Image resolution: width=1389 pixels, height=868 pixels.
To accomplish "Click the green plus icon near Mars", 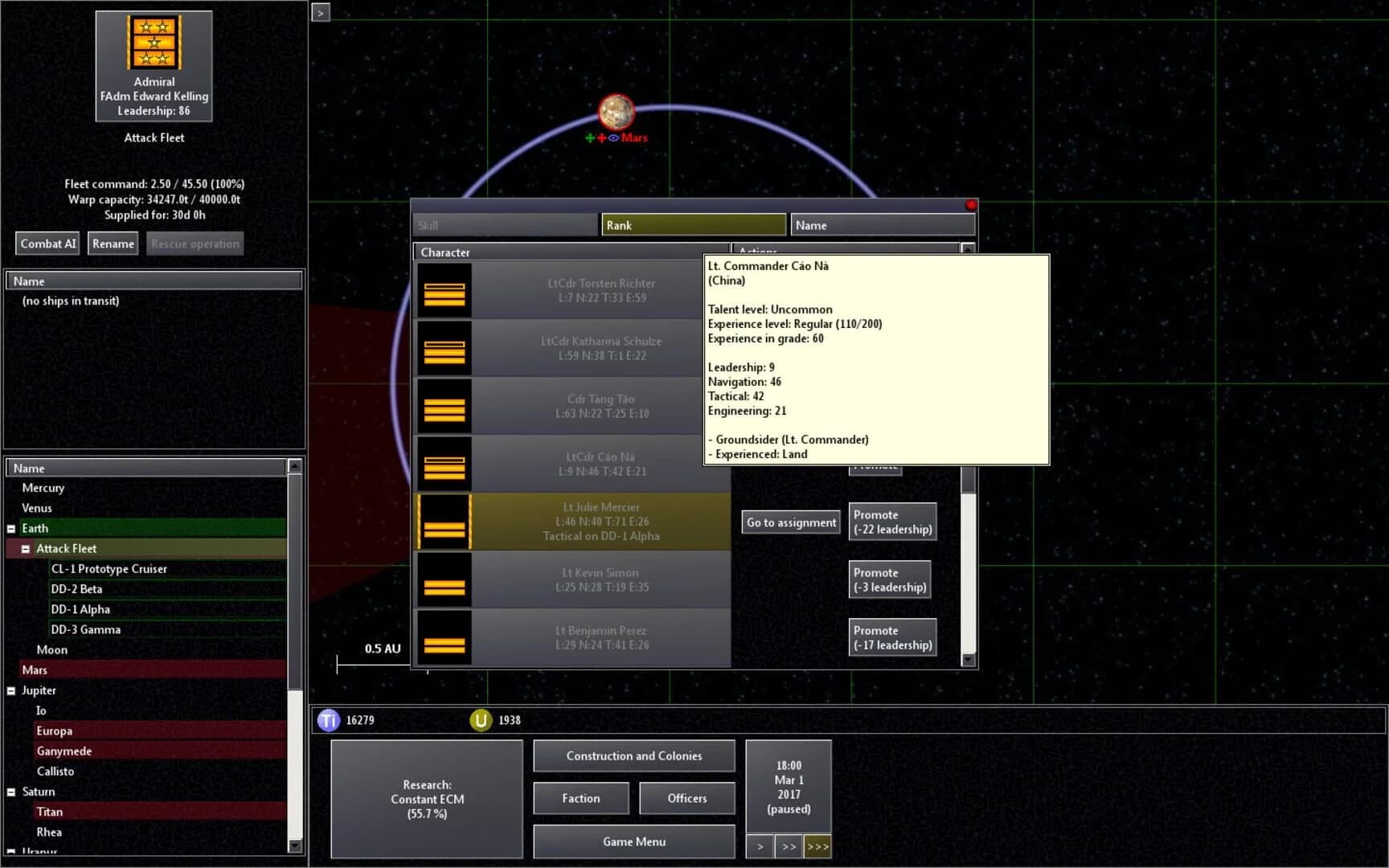I will [x=589, y=137].
